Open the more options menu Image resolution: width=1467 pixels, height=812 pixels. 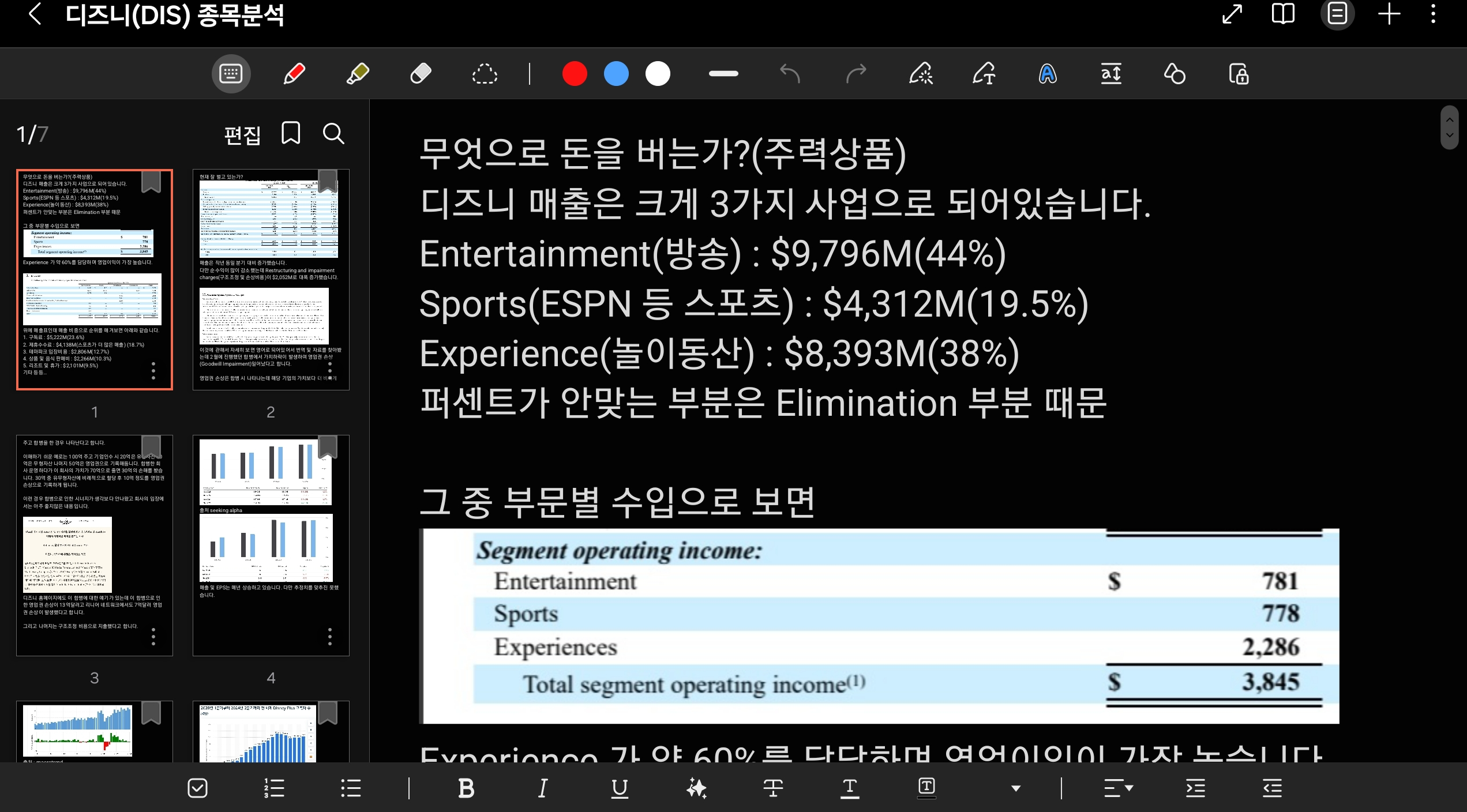pos(1433,14)
